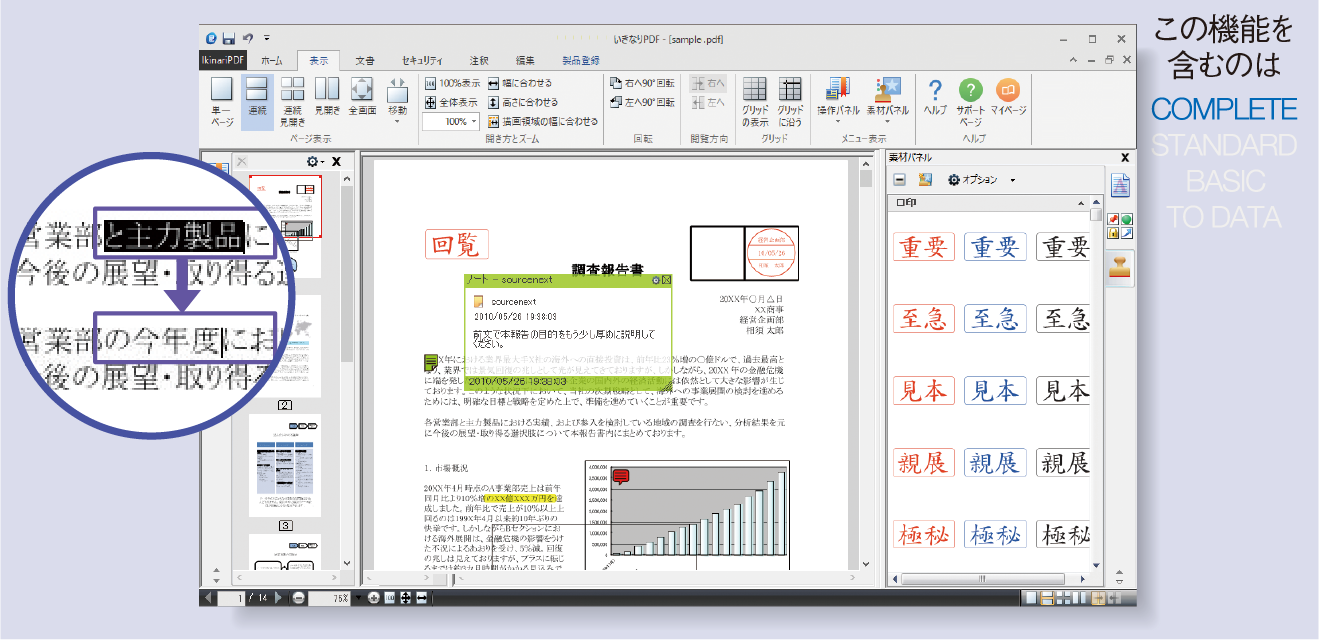Click 全体表示 fit whole page
Viewport: 1319px width, 640px height.
click(x=451, y=102)
